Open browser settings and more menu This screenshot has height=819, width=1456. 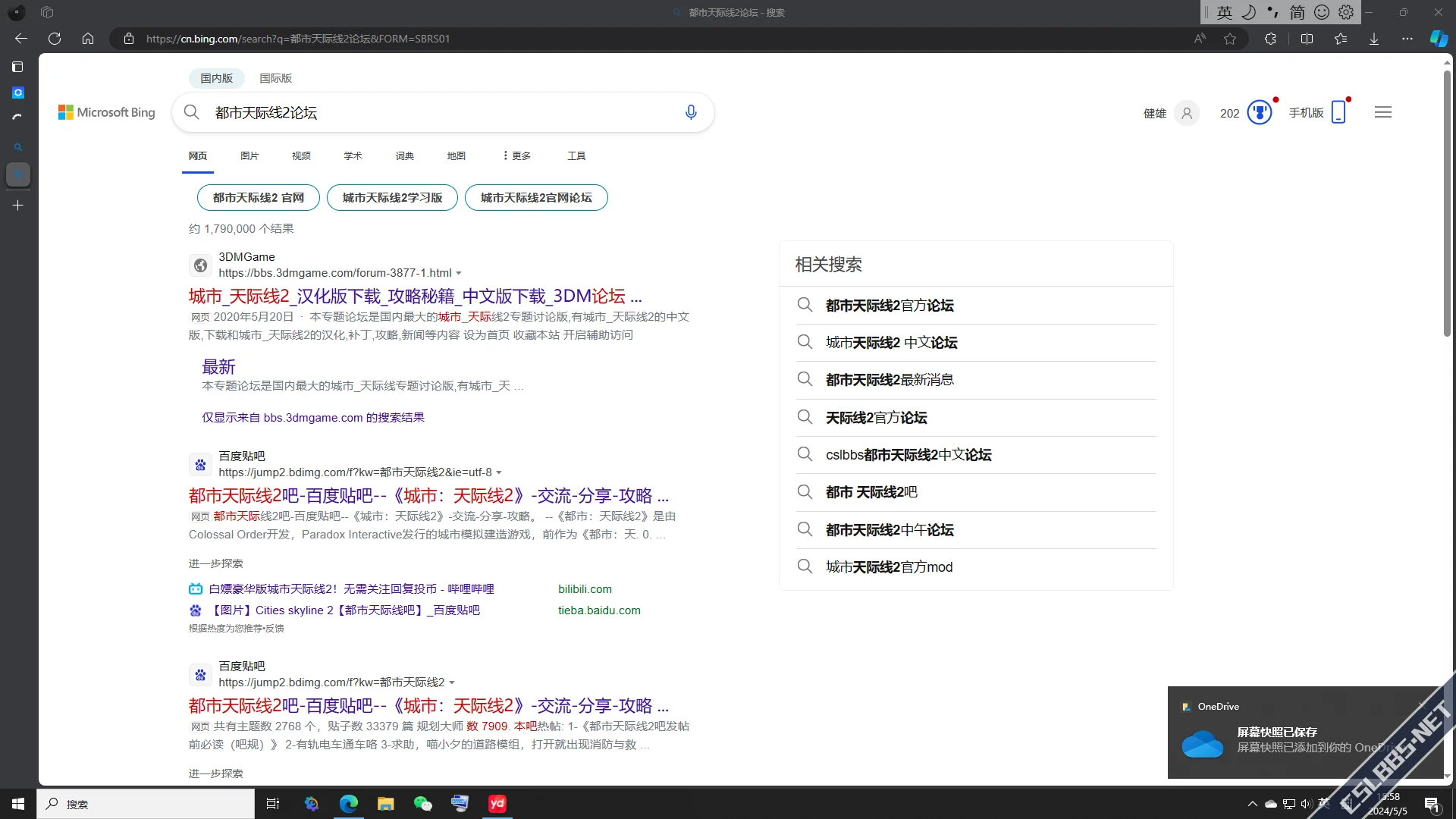pos(1407,39)
